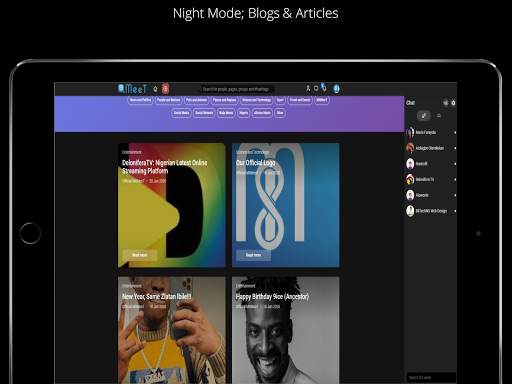
Task: Click Read more on DelonifeраTV article
Action: point(139,255)
